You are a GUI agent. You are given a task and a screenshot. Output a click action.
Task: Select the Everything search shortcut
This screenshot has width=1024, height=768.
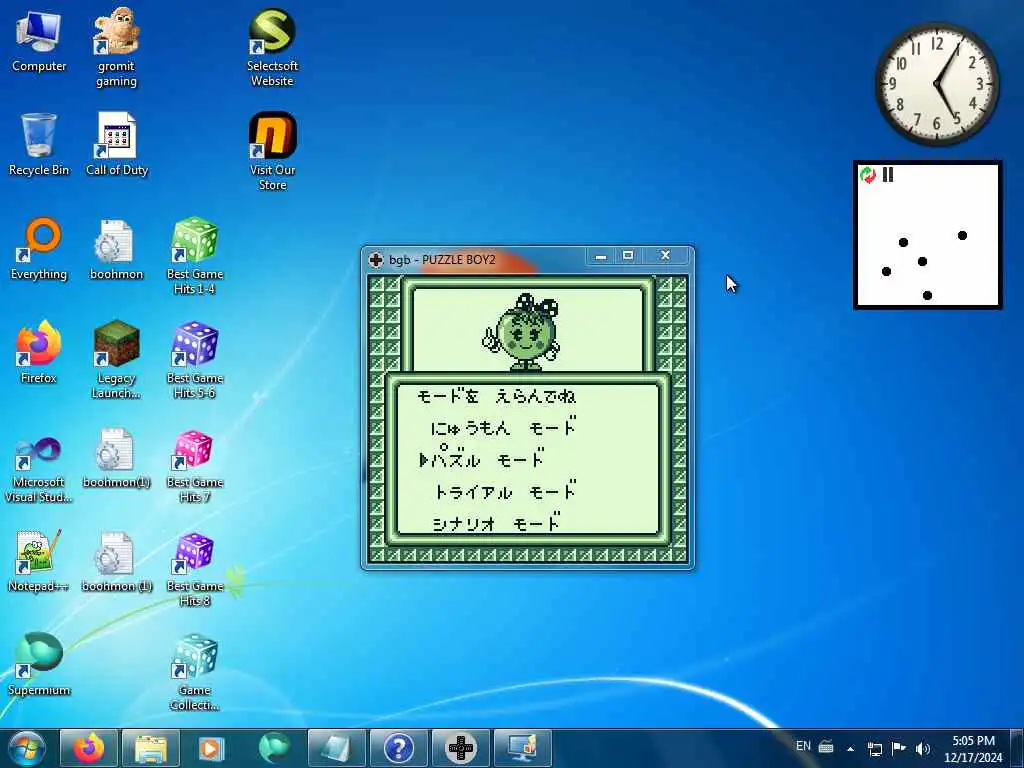click(39, 249)
